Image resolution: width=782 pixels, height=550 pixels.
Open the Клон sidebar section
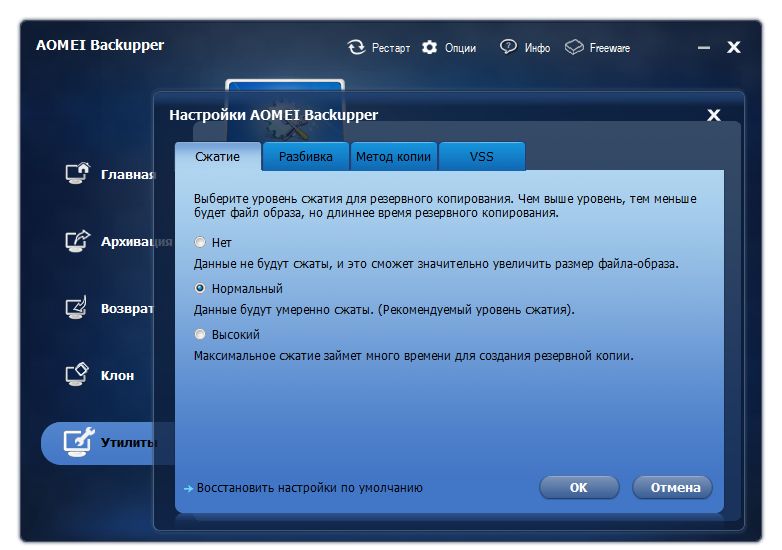click(117, 375)
